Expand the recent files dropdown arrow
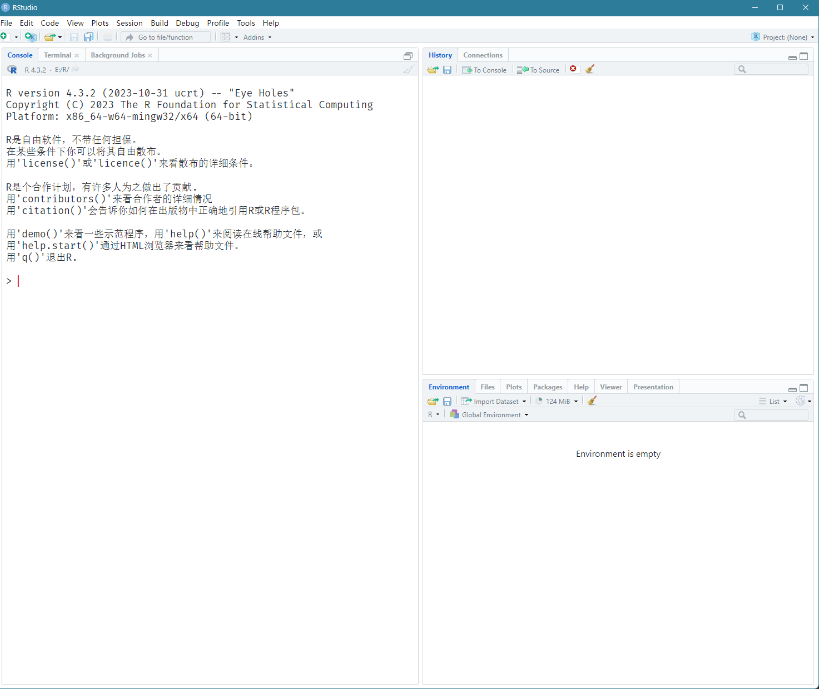The image size is (819, 689). point(60,37)
